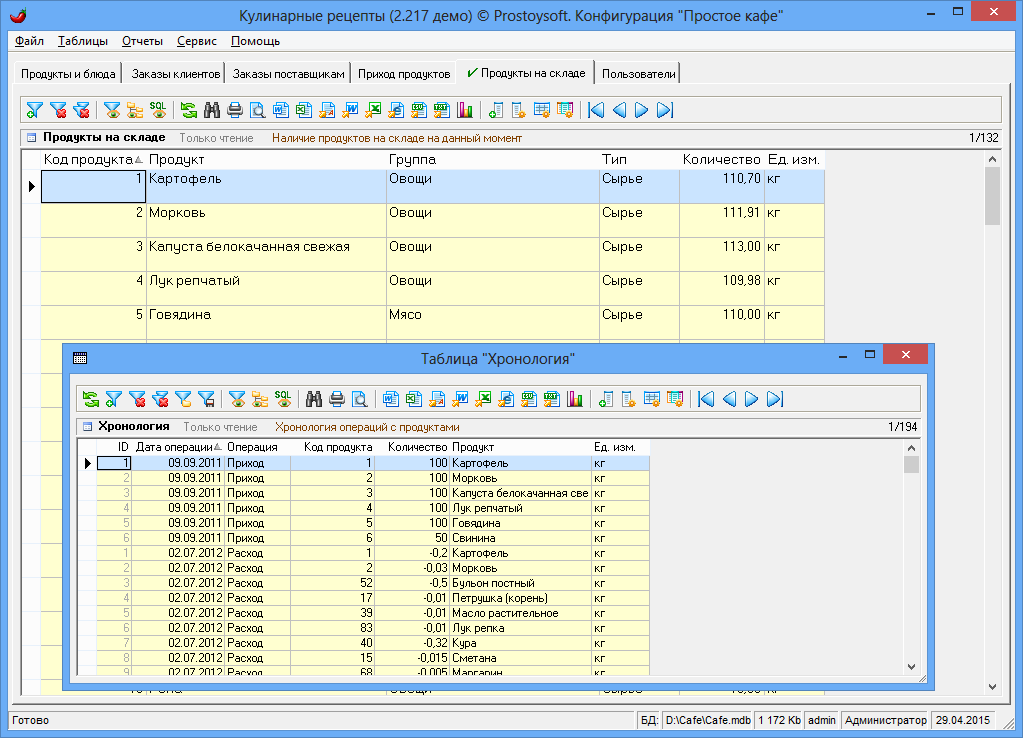Image resolution: width=1023 pixels, height=738 pixels.
Task: Select the Свинина row in the Хронология table
Action: pyautogui.click(x=476, y=538)
